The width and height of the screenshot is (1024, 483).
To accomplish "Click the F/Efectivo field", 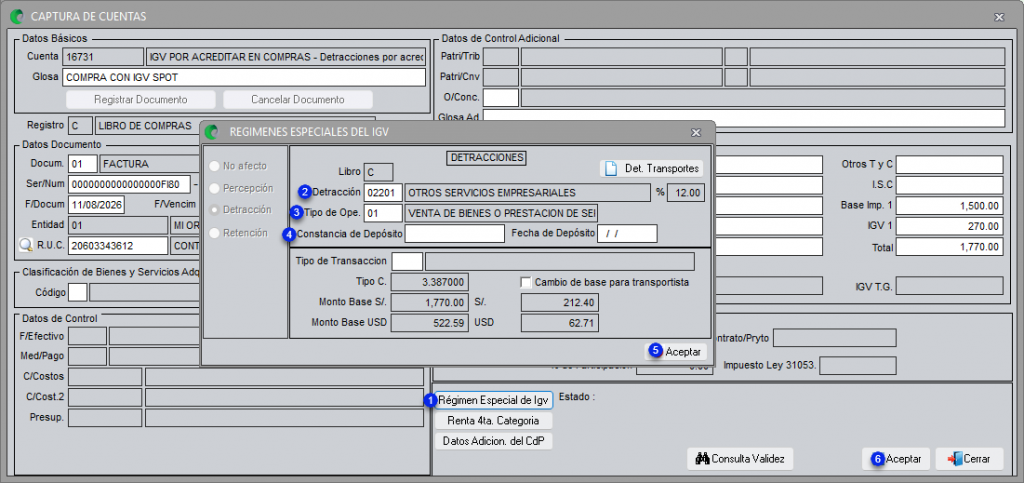I will coord(87,335).
